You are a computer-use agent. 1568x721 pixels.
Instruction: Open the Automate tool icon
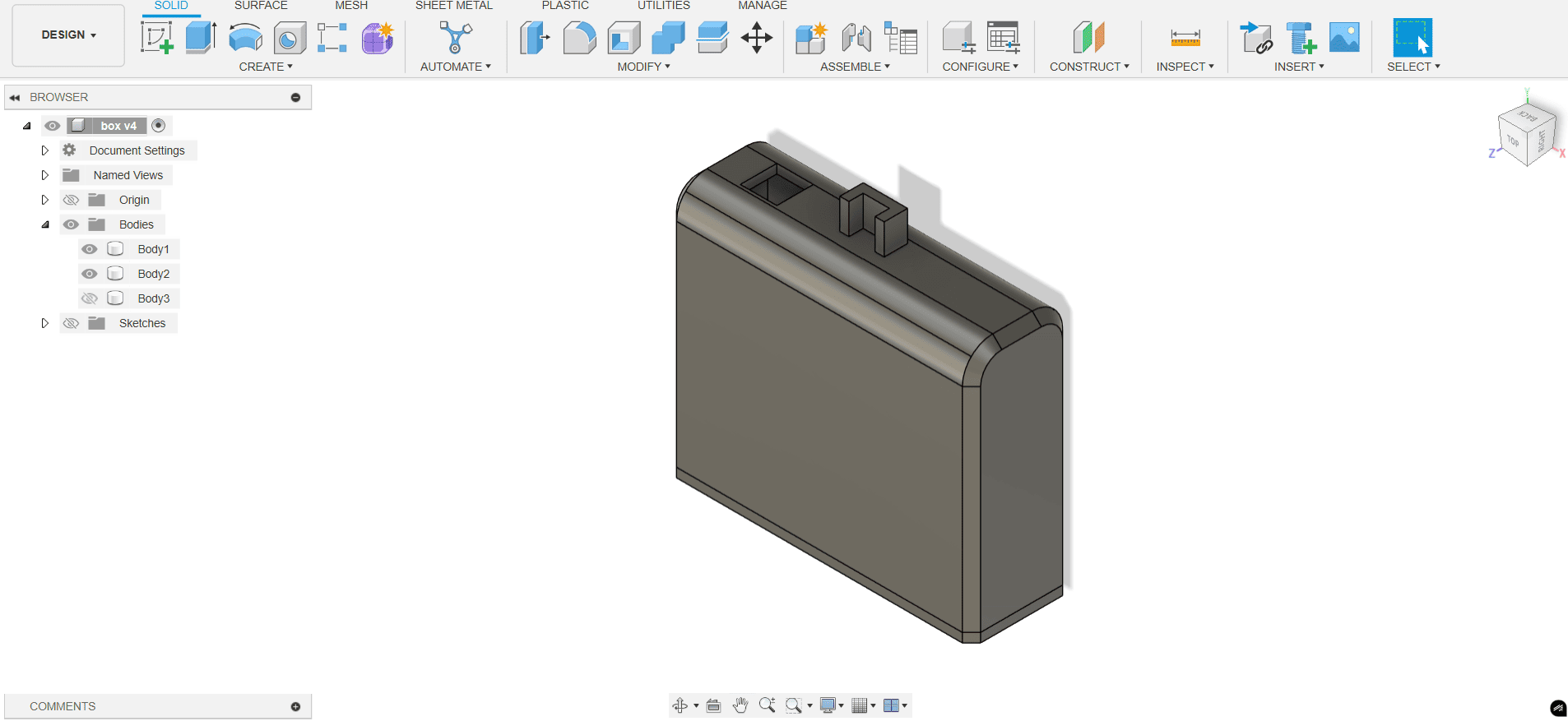click(455, 38)
